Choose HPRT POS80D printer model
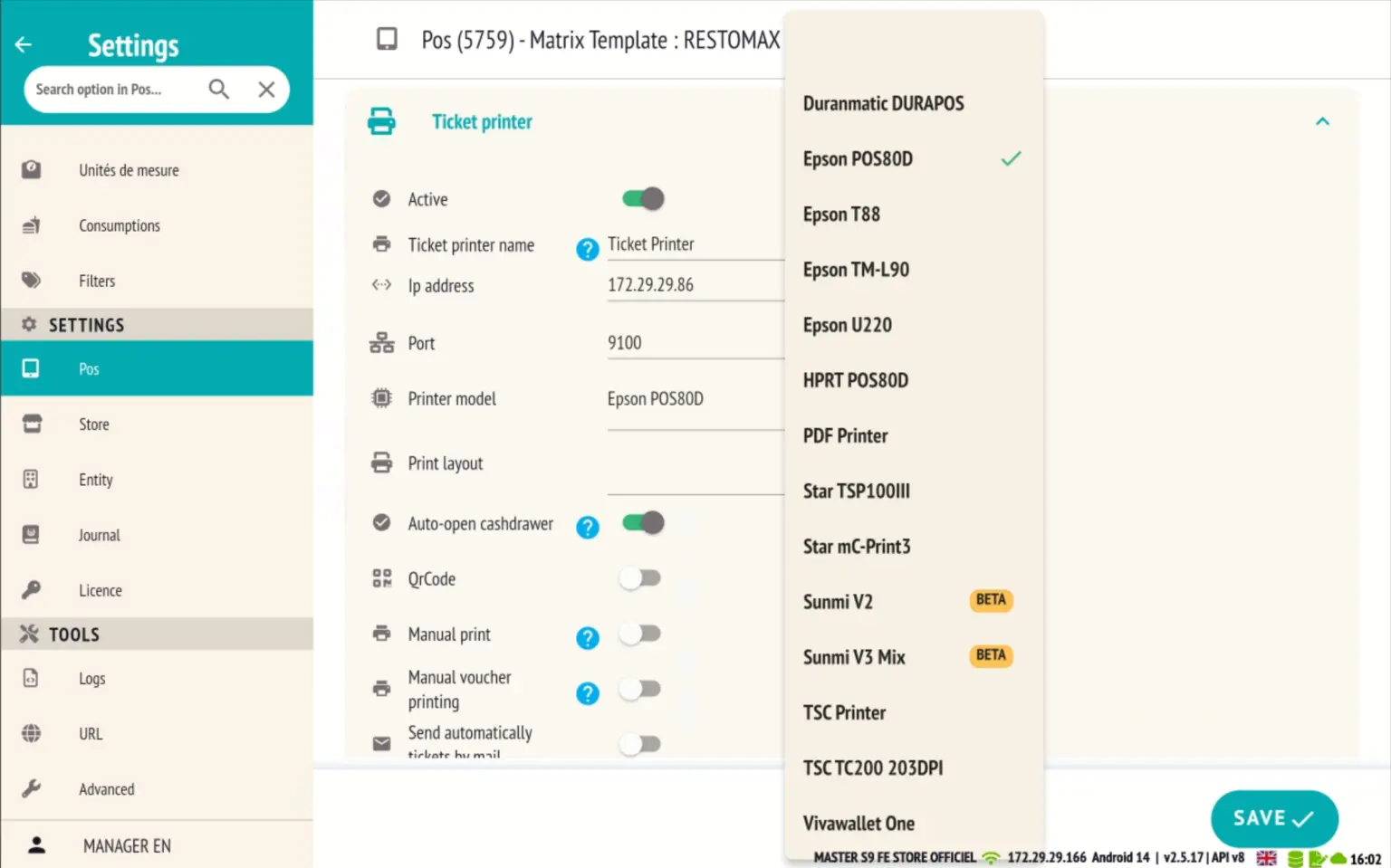This screenshot has width=1391, height=868. coord(915,380)
